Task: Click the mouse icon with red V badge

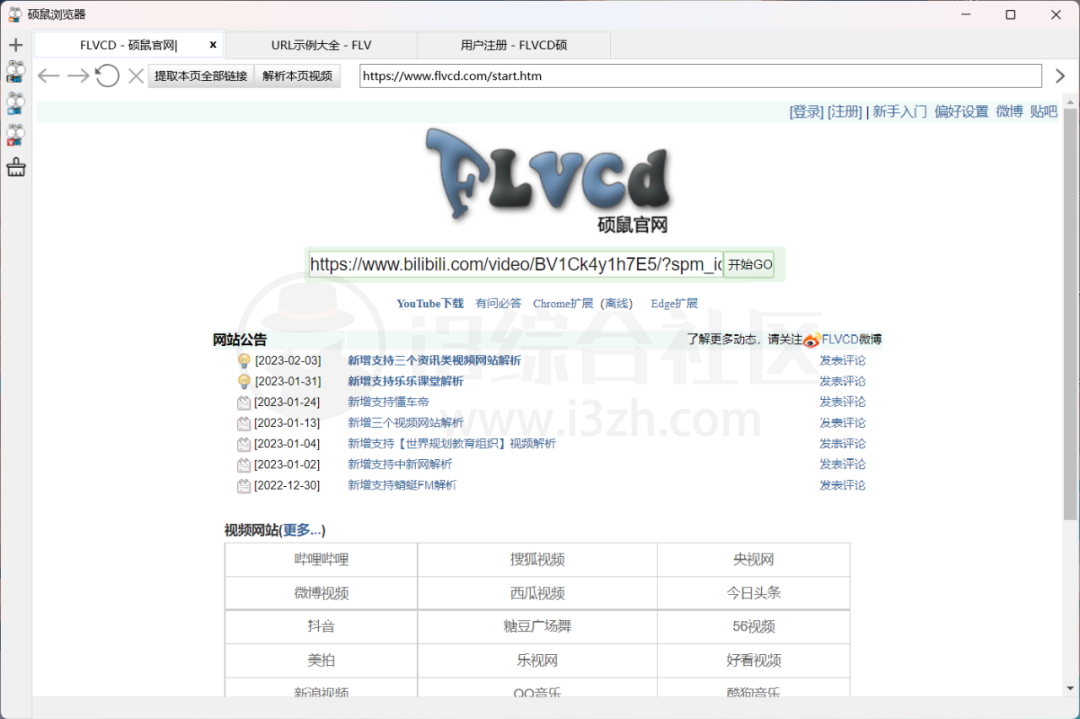Action: coord(15,135)
